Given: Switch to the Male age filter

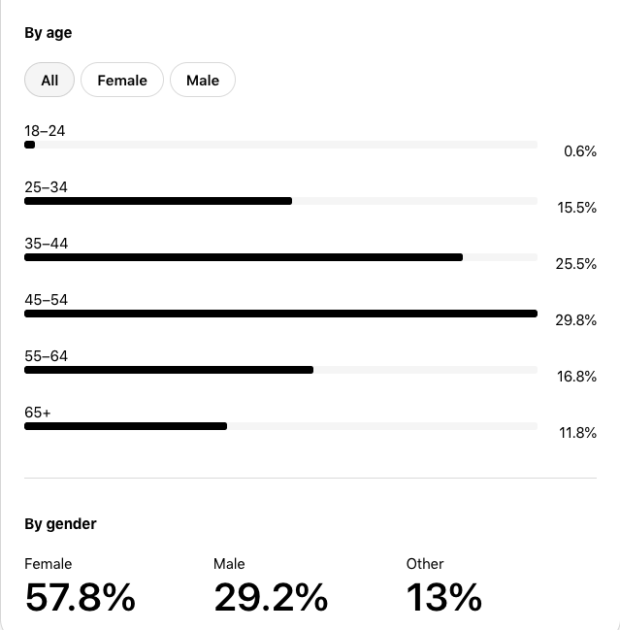Looking at the screenshot, I should tap(202, 80).
